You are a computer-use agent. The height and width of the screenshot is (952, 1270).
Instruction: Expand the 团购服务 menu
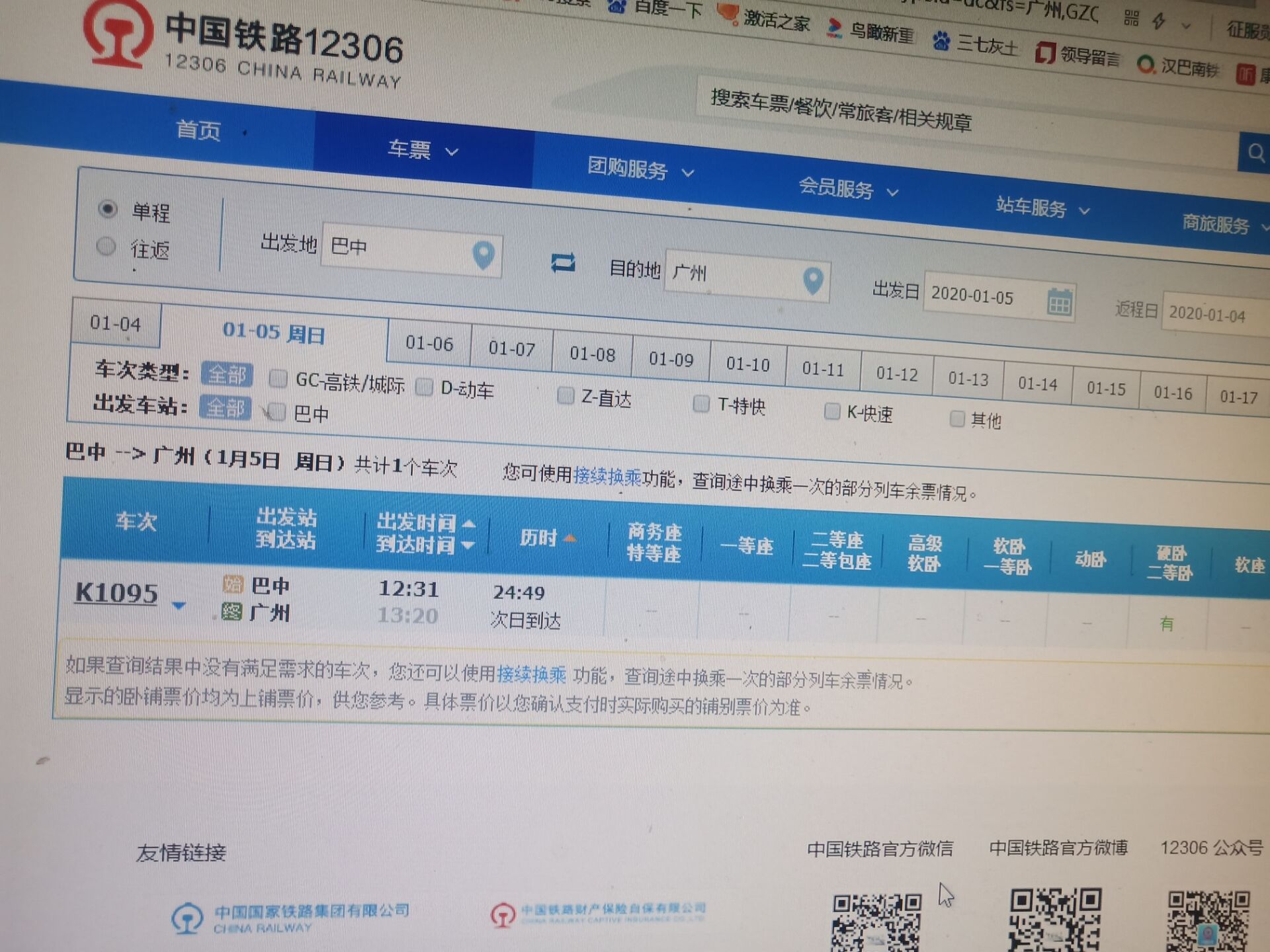pos(640,169)
